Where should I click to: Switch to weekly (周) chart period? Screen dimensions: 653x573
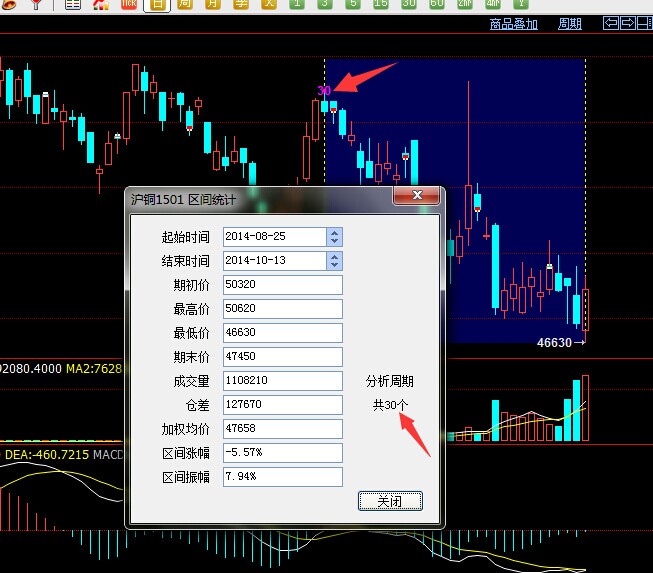pos(184,5)
